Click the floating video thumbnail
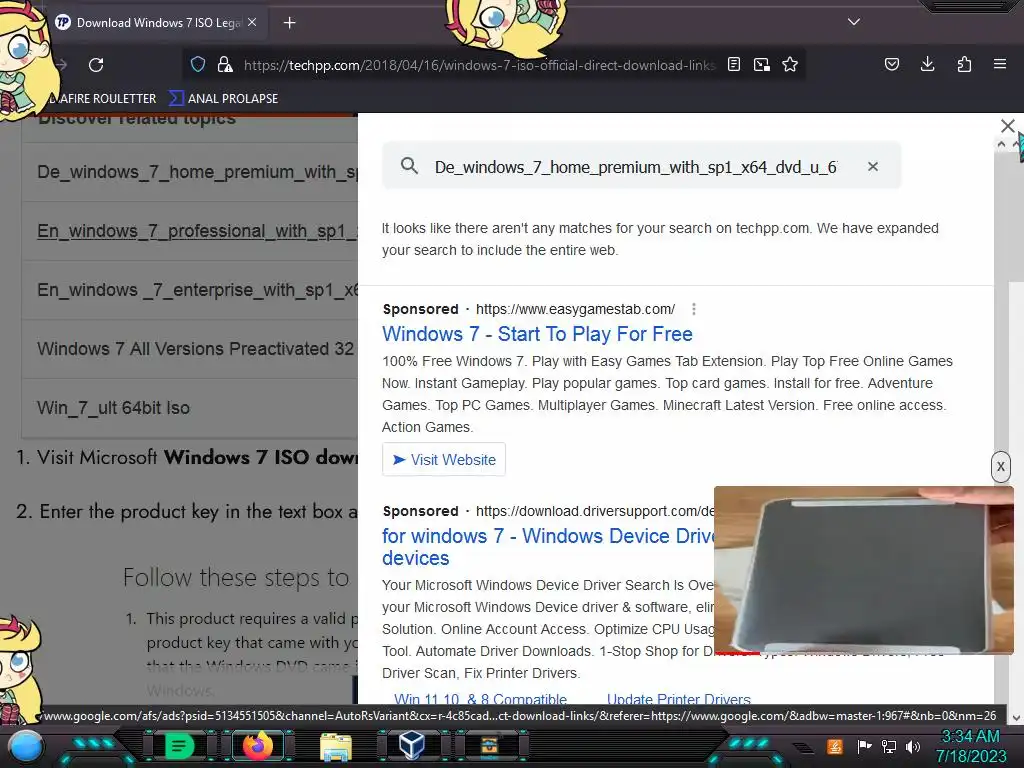The width and height of the screenshot is (1024, 768). (863, 569)
